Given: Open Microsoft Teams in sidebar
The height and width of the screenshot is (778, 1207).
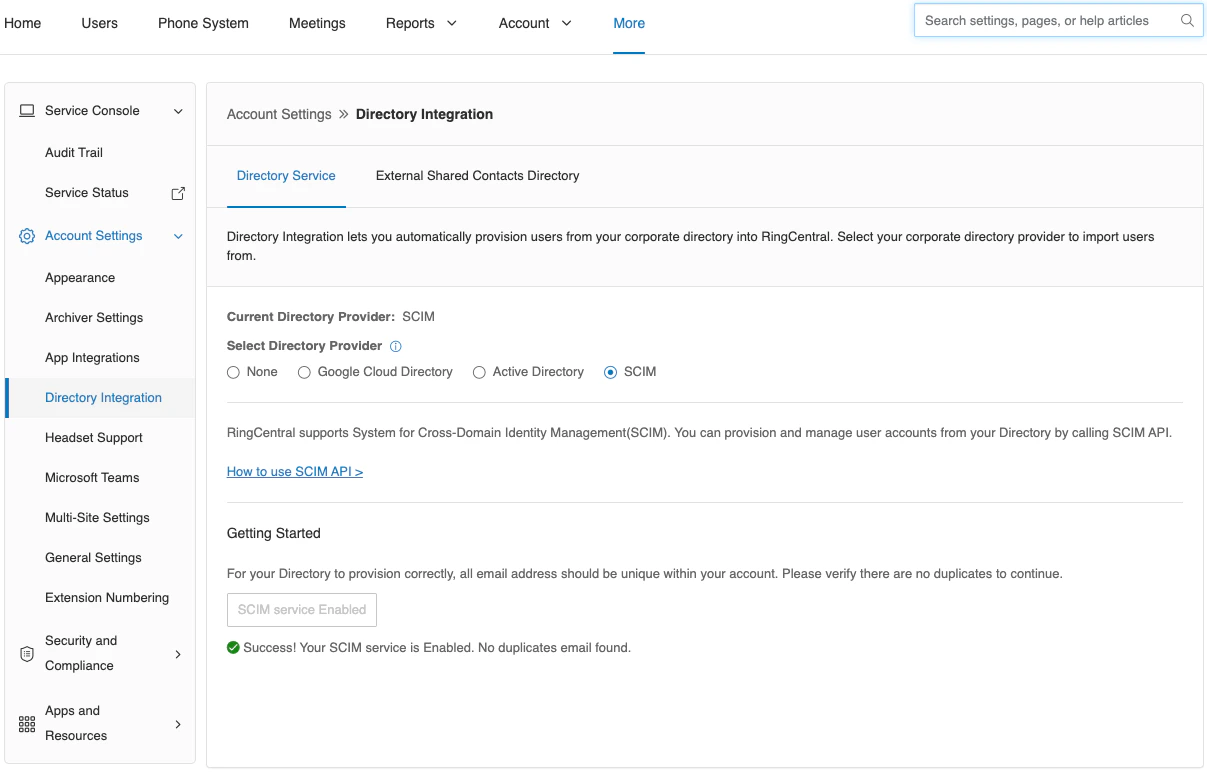Looking at the screenshot, I should [x=92, y=478].
